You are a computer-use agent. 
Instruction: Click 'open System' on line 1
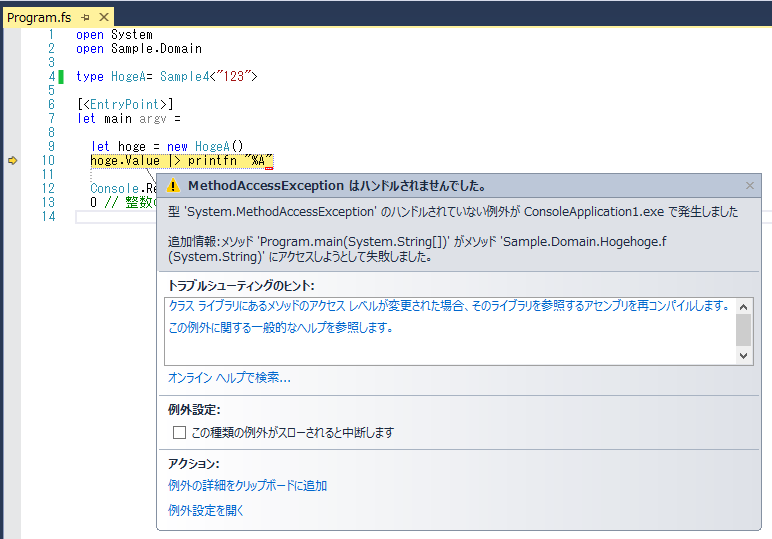pos(114,34)
